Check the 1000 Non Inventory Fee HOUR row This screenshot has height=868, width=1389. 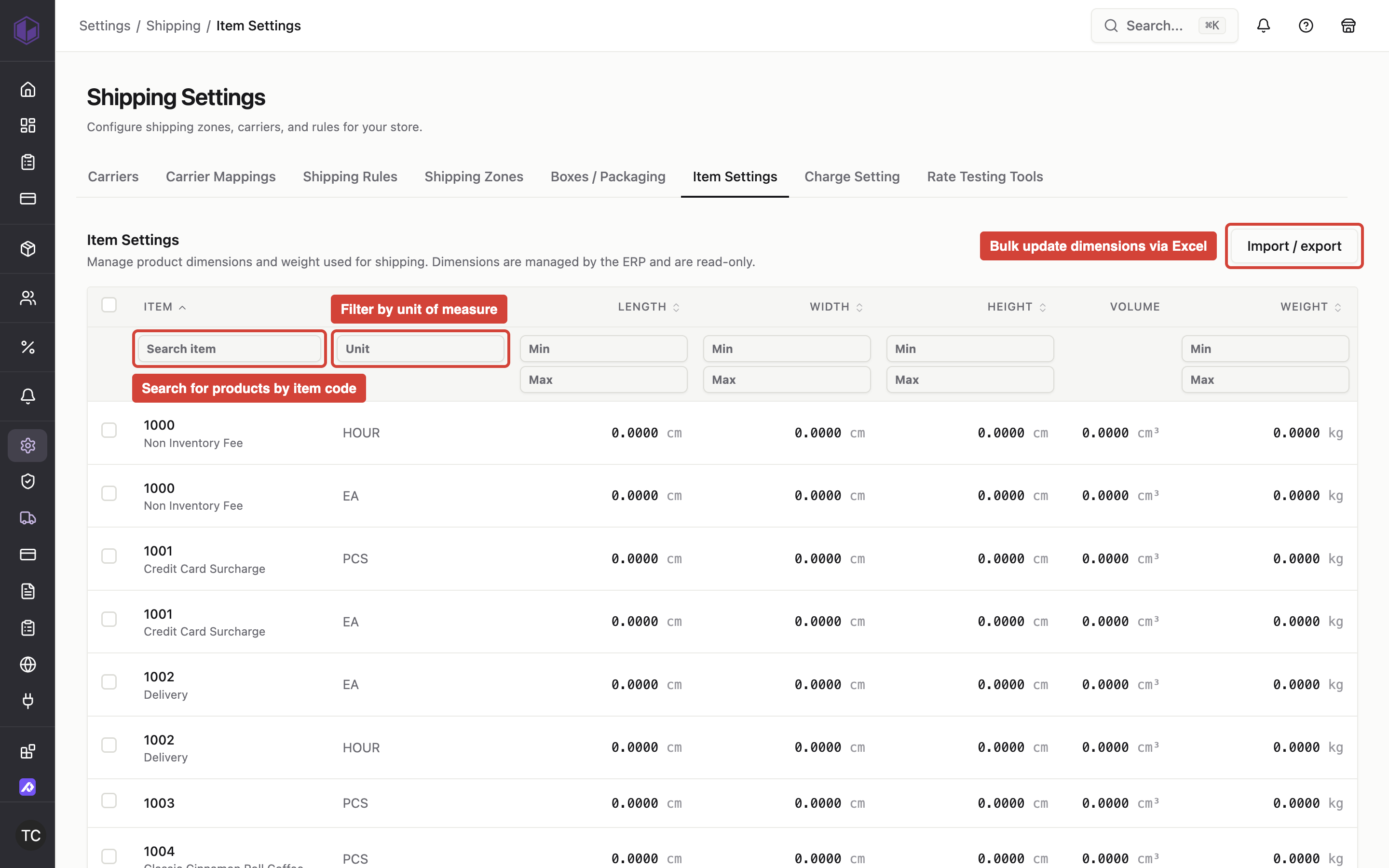pyautogui.click(x=109, y=431)
